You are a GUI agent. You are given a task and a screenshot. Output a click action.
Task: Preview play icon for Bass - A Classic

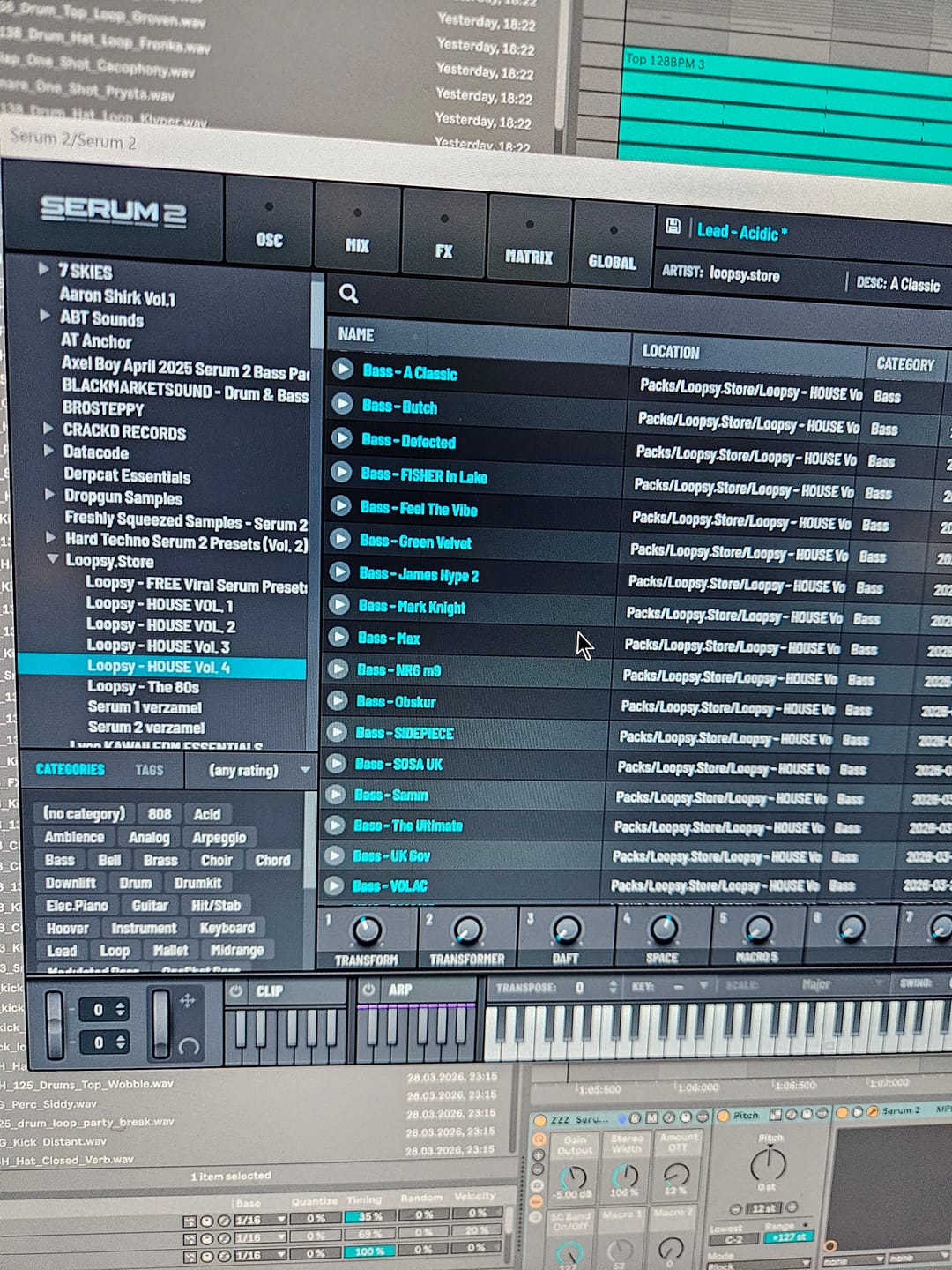point(344,369)
